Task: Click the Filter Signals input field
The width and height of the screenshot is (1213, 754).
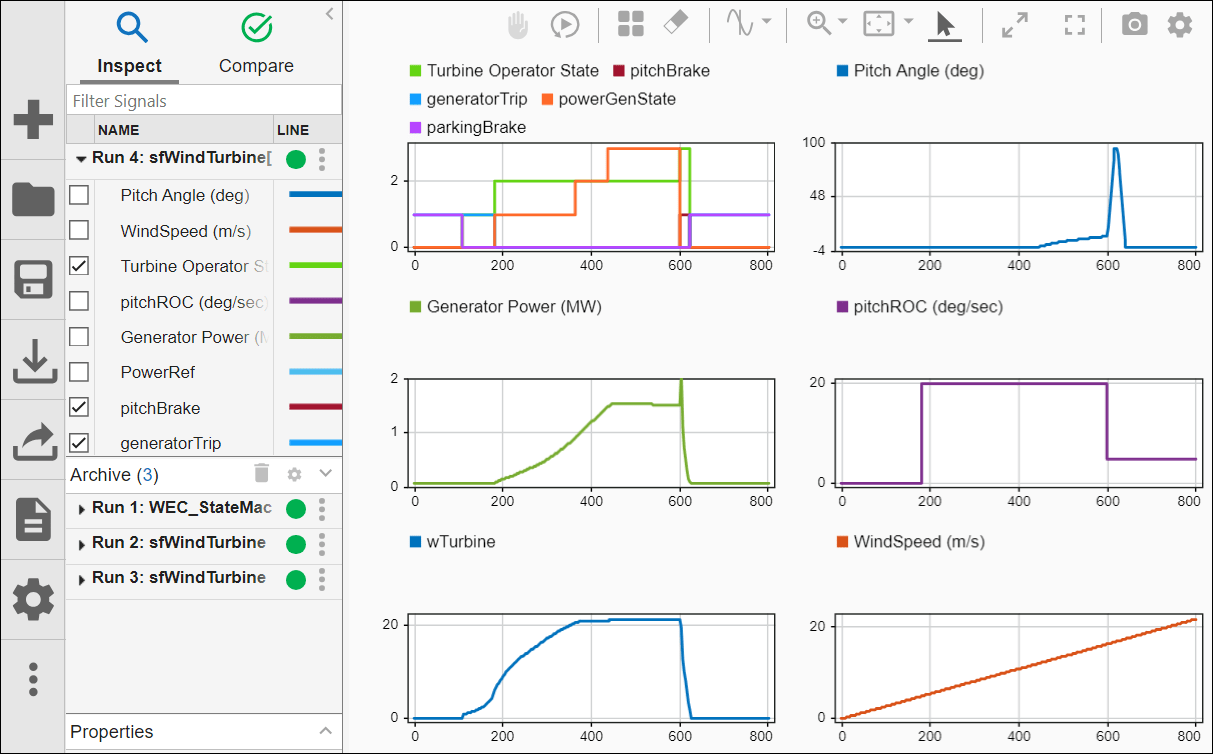Action: click(x=203, y=101)
